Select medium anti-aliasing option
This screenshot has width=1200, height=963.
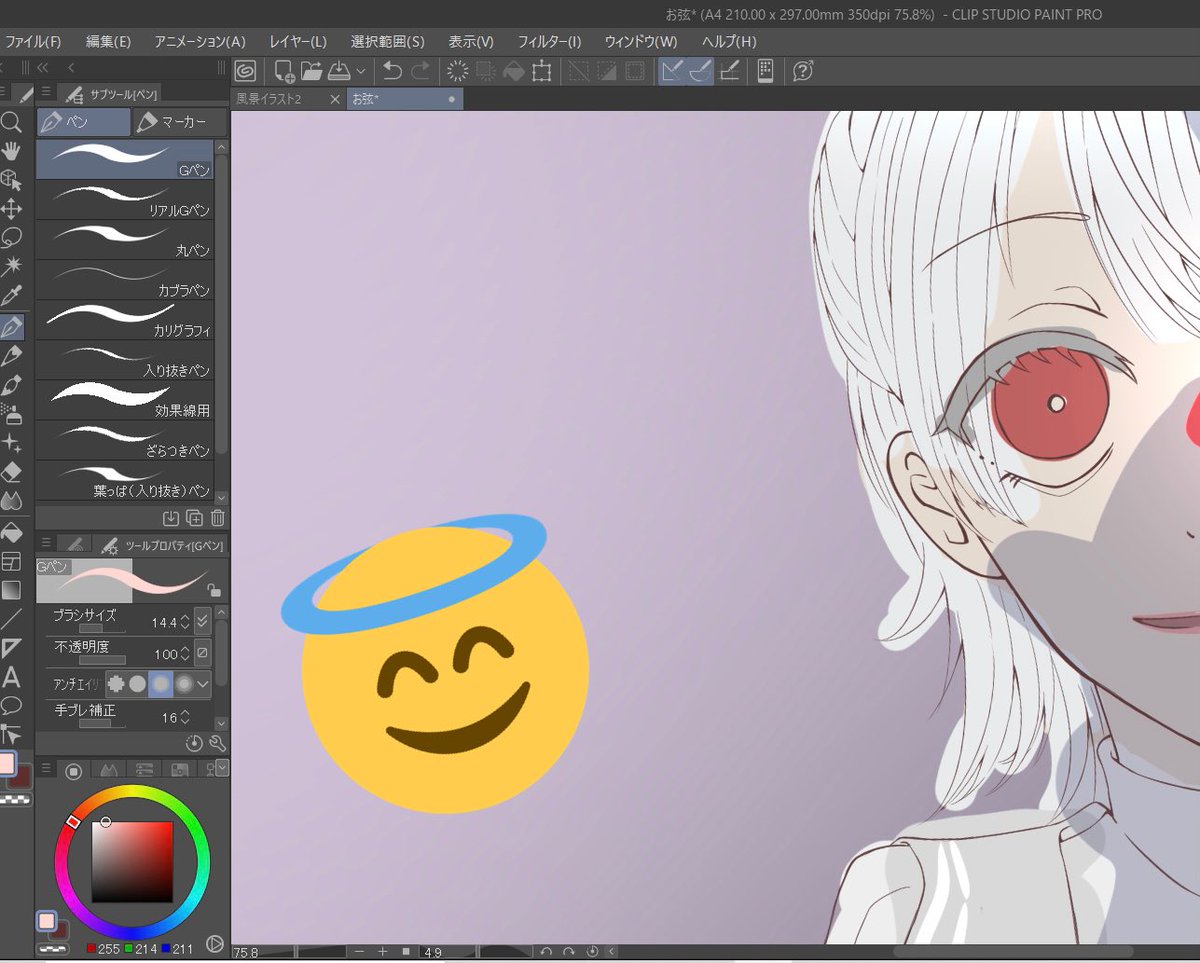160,684
